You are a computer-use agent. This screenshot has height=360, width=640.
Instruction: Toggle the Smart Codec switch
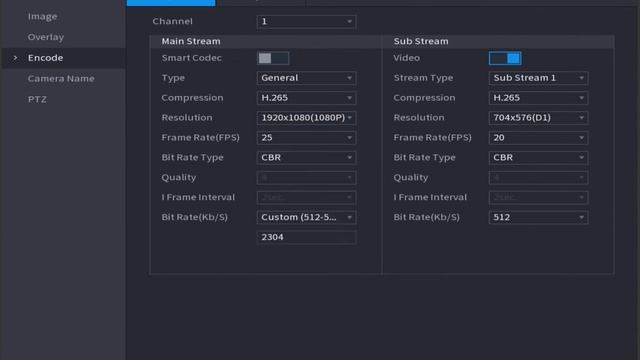point(273,58)
